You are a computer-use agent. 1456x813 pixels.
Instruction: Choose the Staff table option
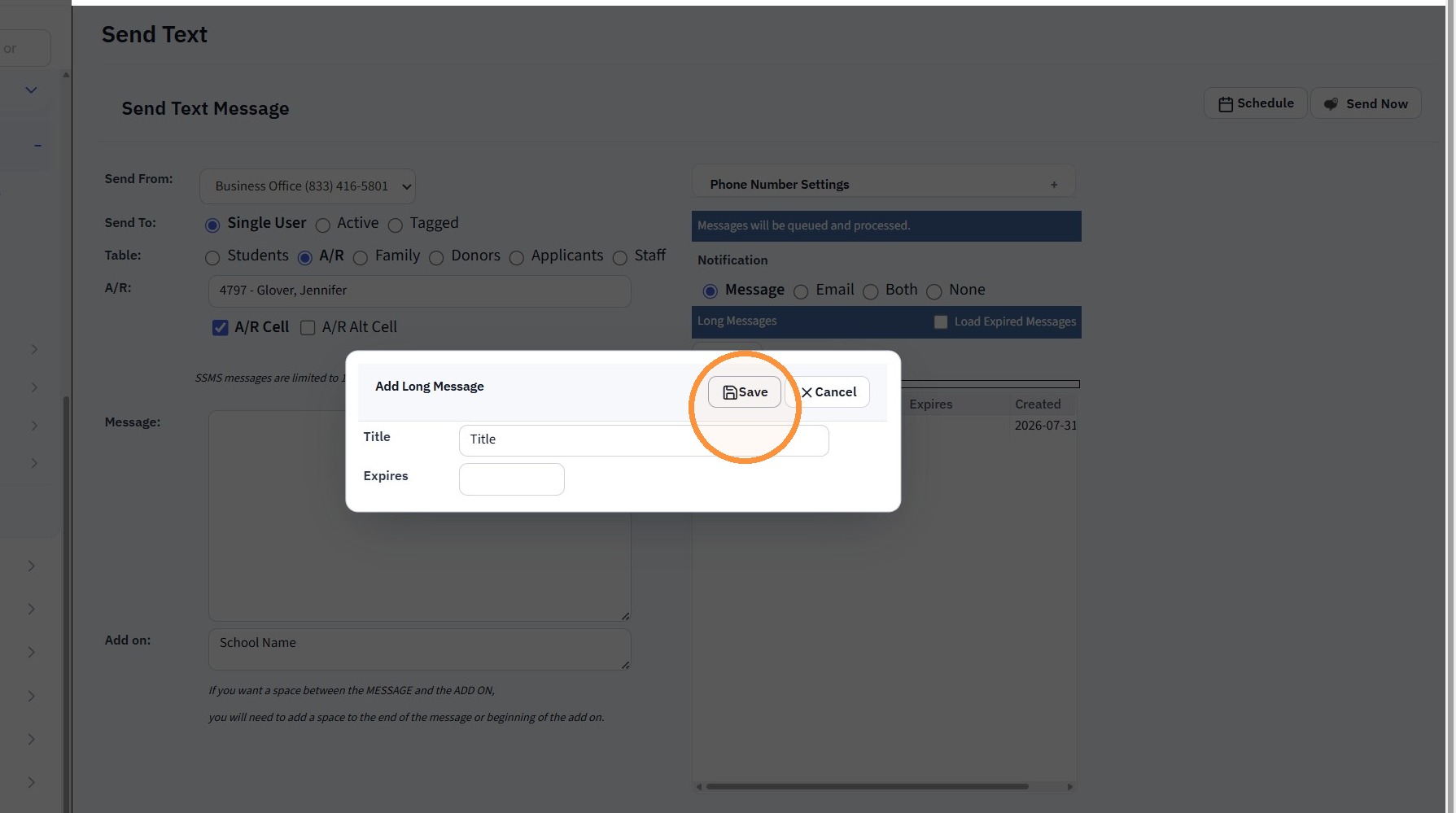[620, 258]
